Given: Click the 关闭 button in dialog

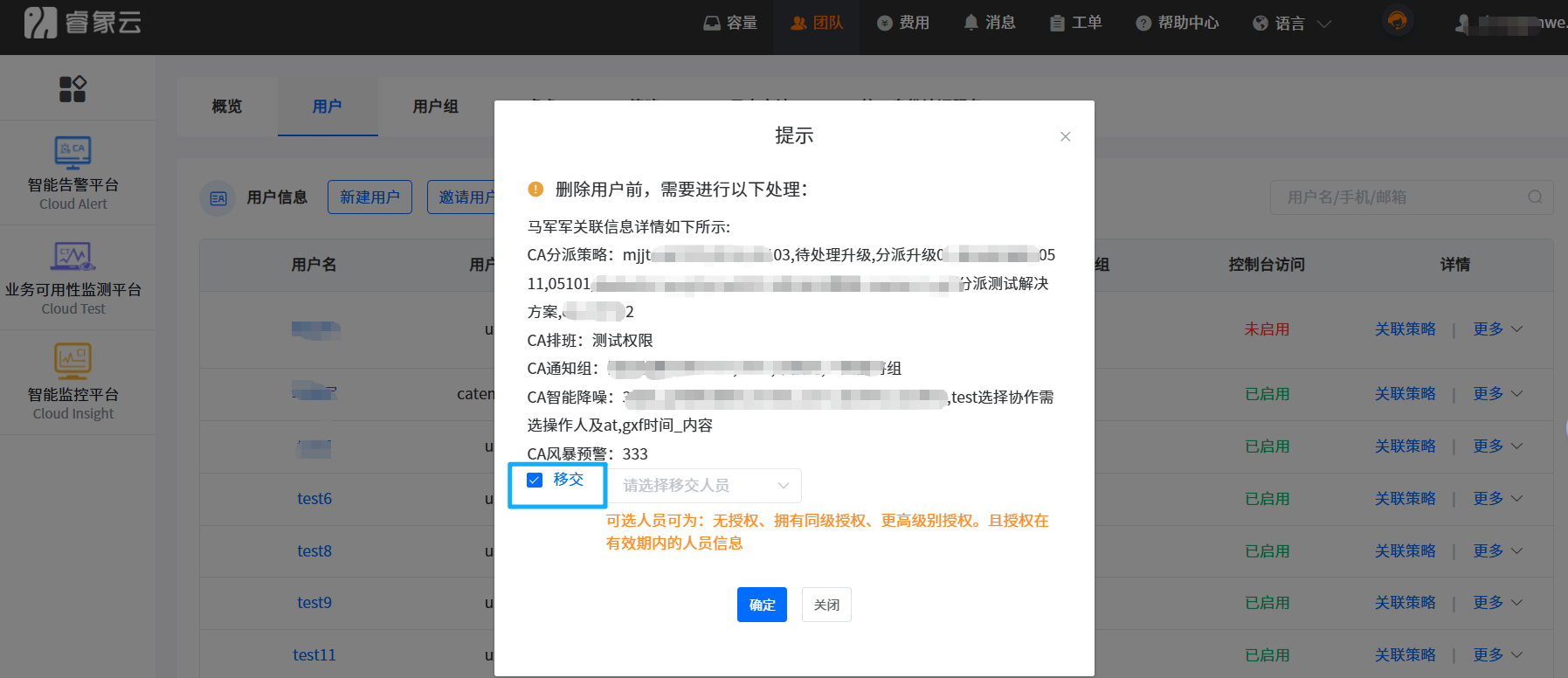Looking at the screenshot, I should 826,605.
